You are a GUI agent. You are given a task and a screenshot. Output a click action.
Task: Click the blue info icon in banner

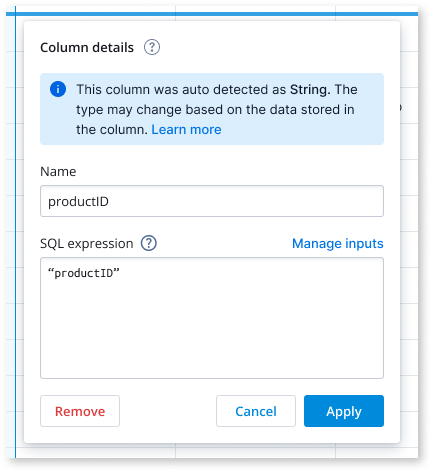pos(58,89)
